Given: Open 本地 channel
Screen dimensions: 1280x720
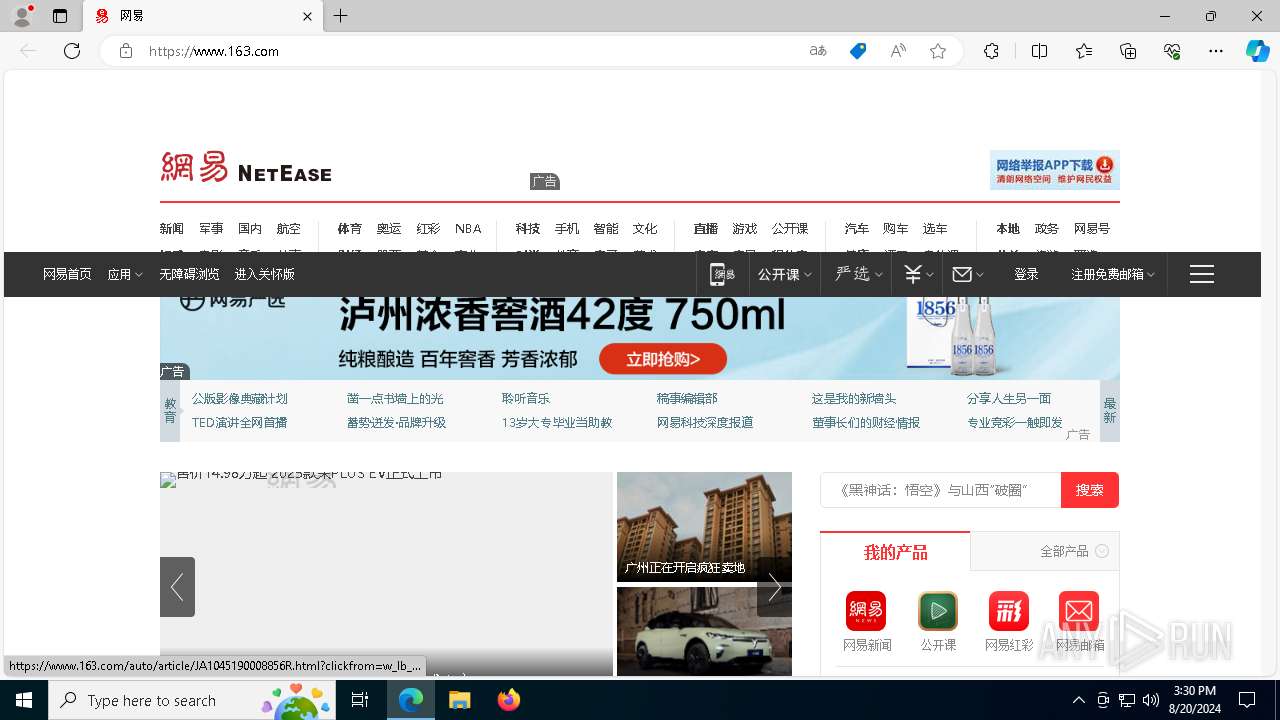Looking at the screenshot, I should tap(1008, 229).
